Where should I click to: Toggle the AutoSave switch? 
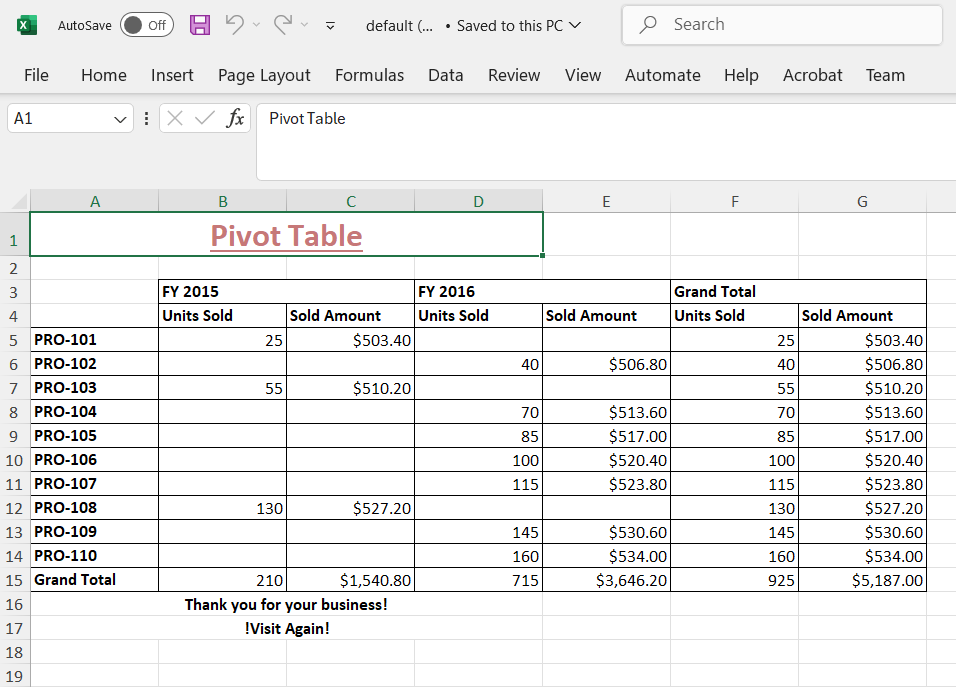[x=146, y=25]
